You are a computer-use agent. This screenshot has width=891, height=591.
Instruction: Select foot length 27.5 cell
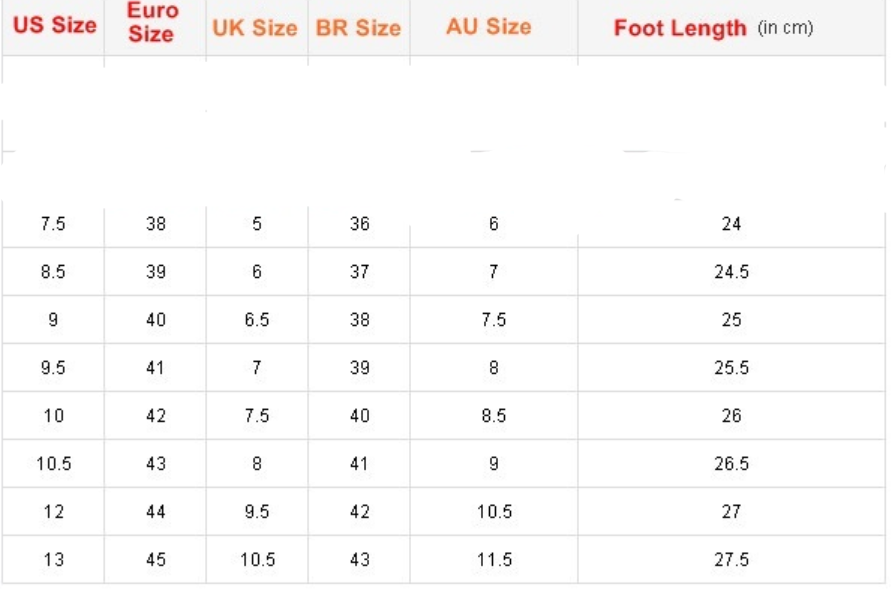[x=731, y=560]
